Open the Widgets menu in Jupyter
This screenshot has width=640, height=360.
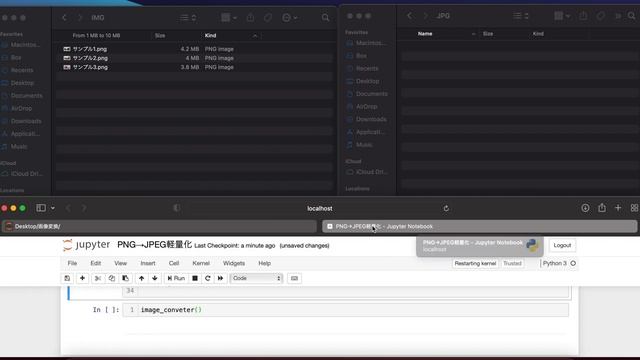tap(234, 263)
